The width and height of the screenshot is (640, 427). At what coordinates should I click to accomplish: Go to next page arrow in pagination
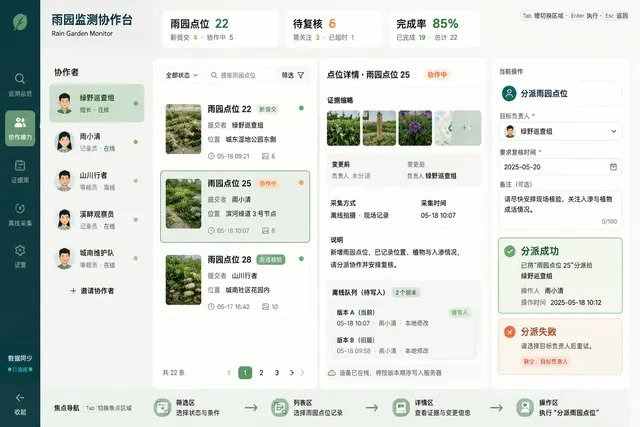tap(302, 372)
